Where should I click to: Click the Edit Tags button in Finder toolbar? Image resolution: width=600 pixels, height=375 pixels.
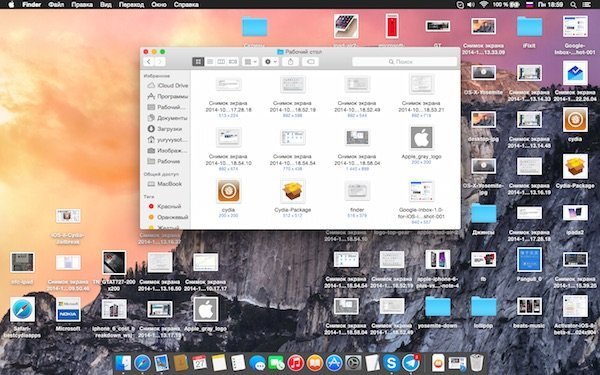pyautogui.click(x=310, y=62)
